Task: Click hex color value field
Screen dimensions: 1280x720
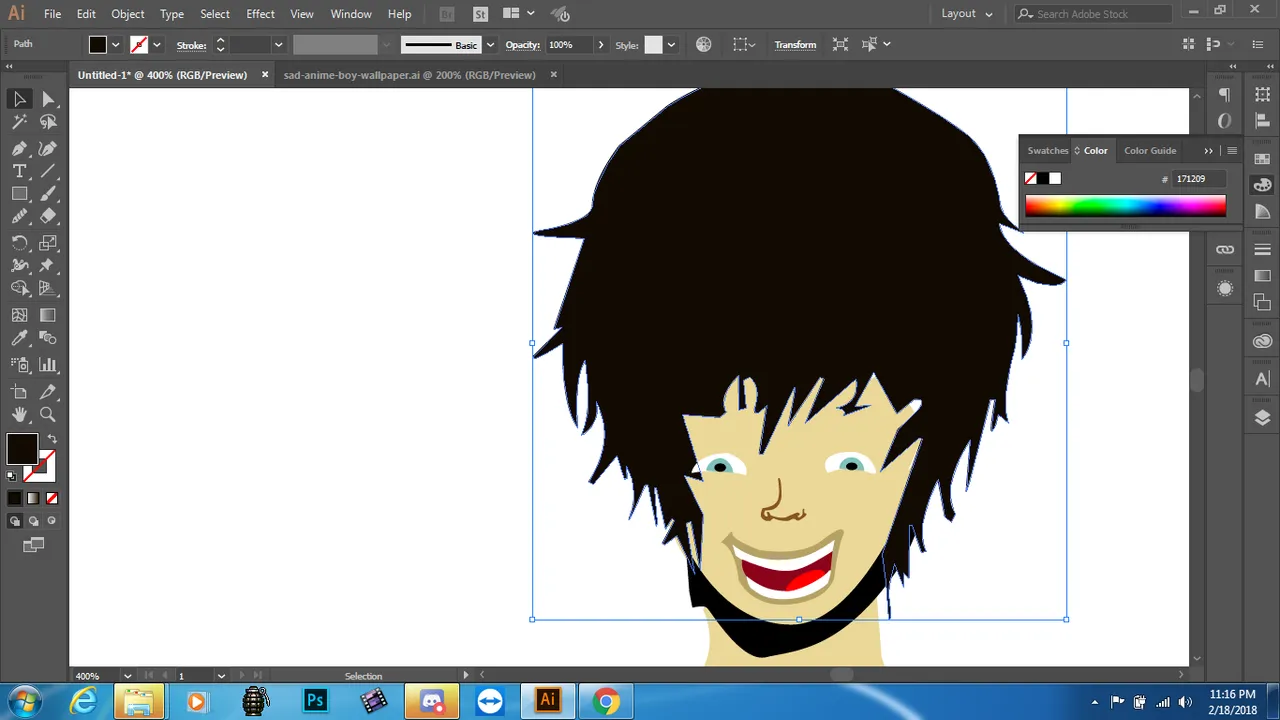Action: tap(1198, 179)
